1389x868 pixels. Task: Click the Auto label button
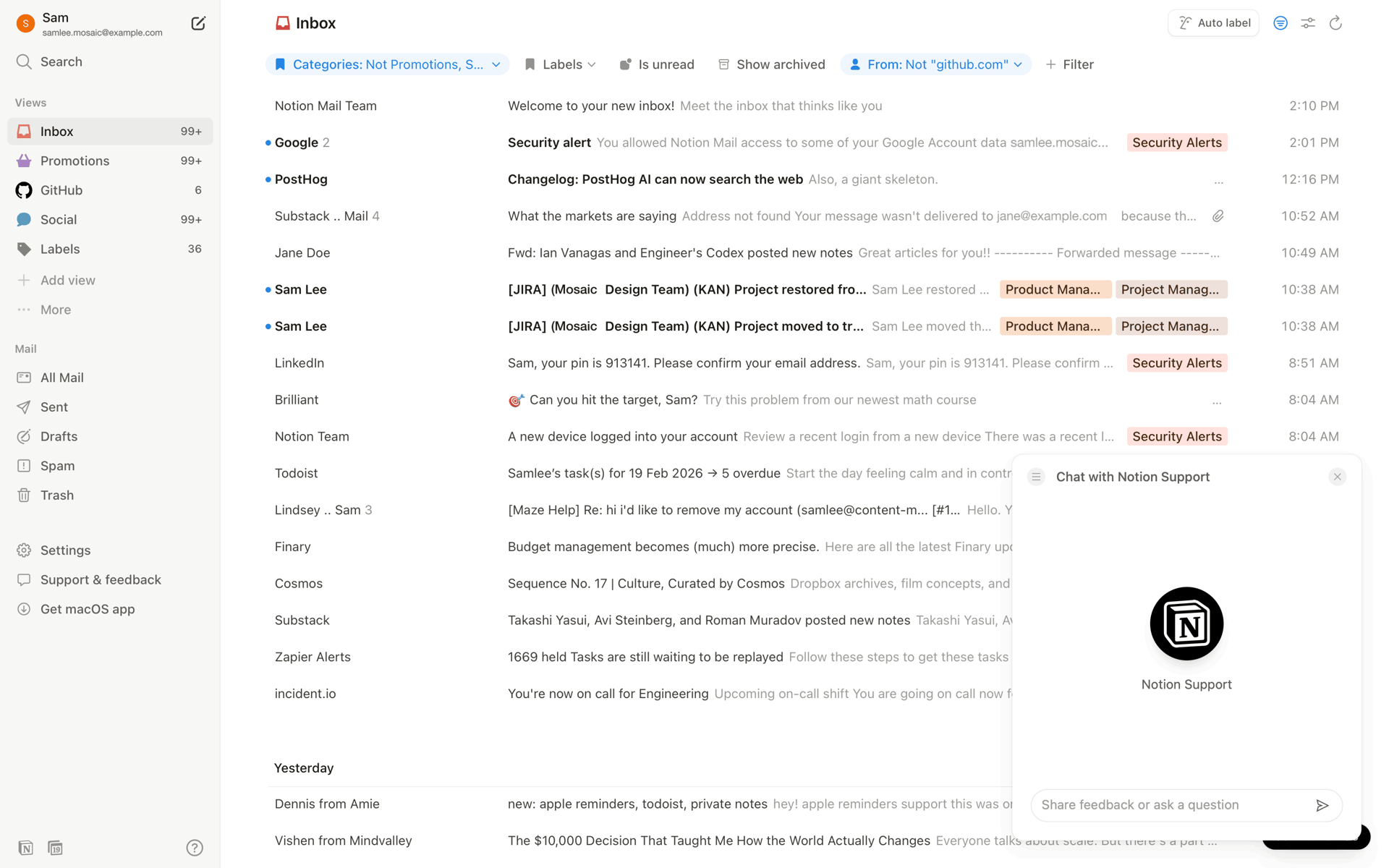[x=1214, y=23]
